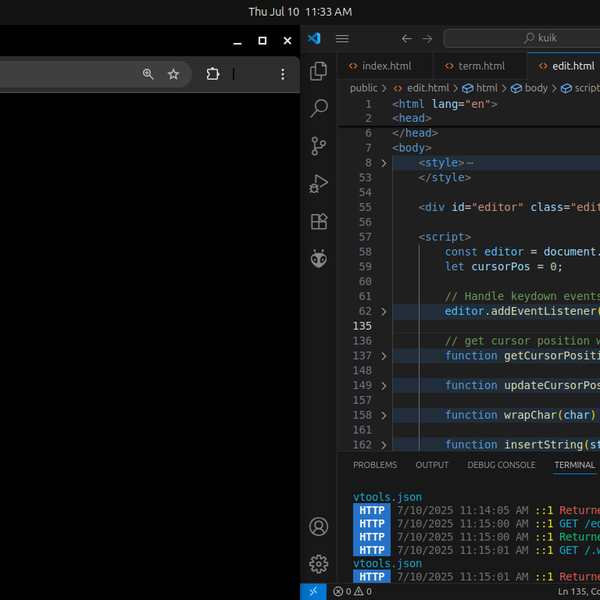Click the html breadcrumb segment
The image size is (600, 600).
(x=480, y=88)
